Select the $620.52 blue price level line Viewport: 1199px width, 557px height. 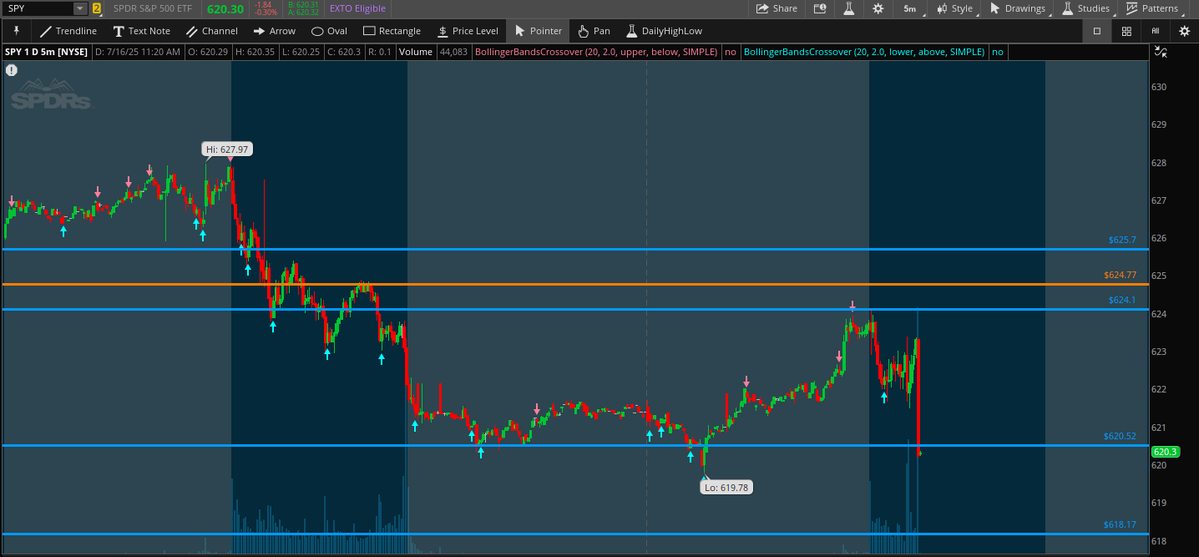coord(575,445)
